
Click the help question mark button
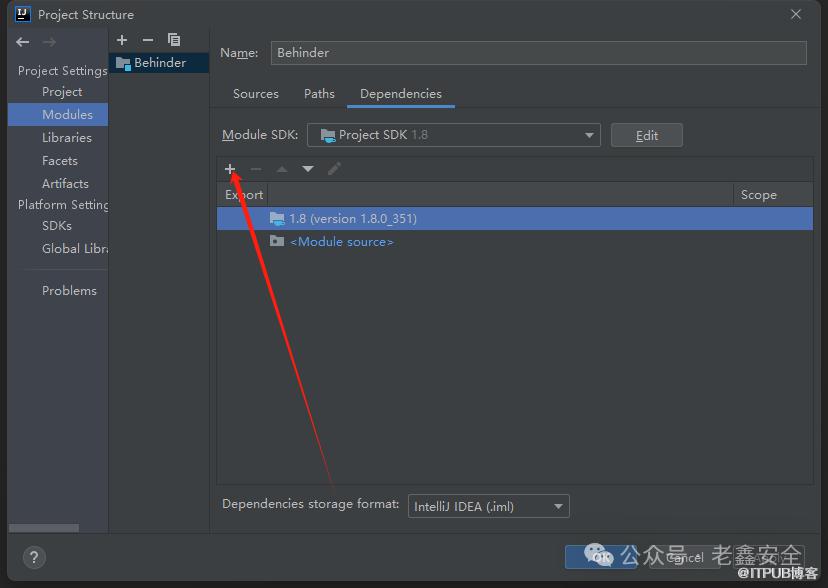(33, 558)
